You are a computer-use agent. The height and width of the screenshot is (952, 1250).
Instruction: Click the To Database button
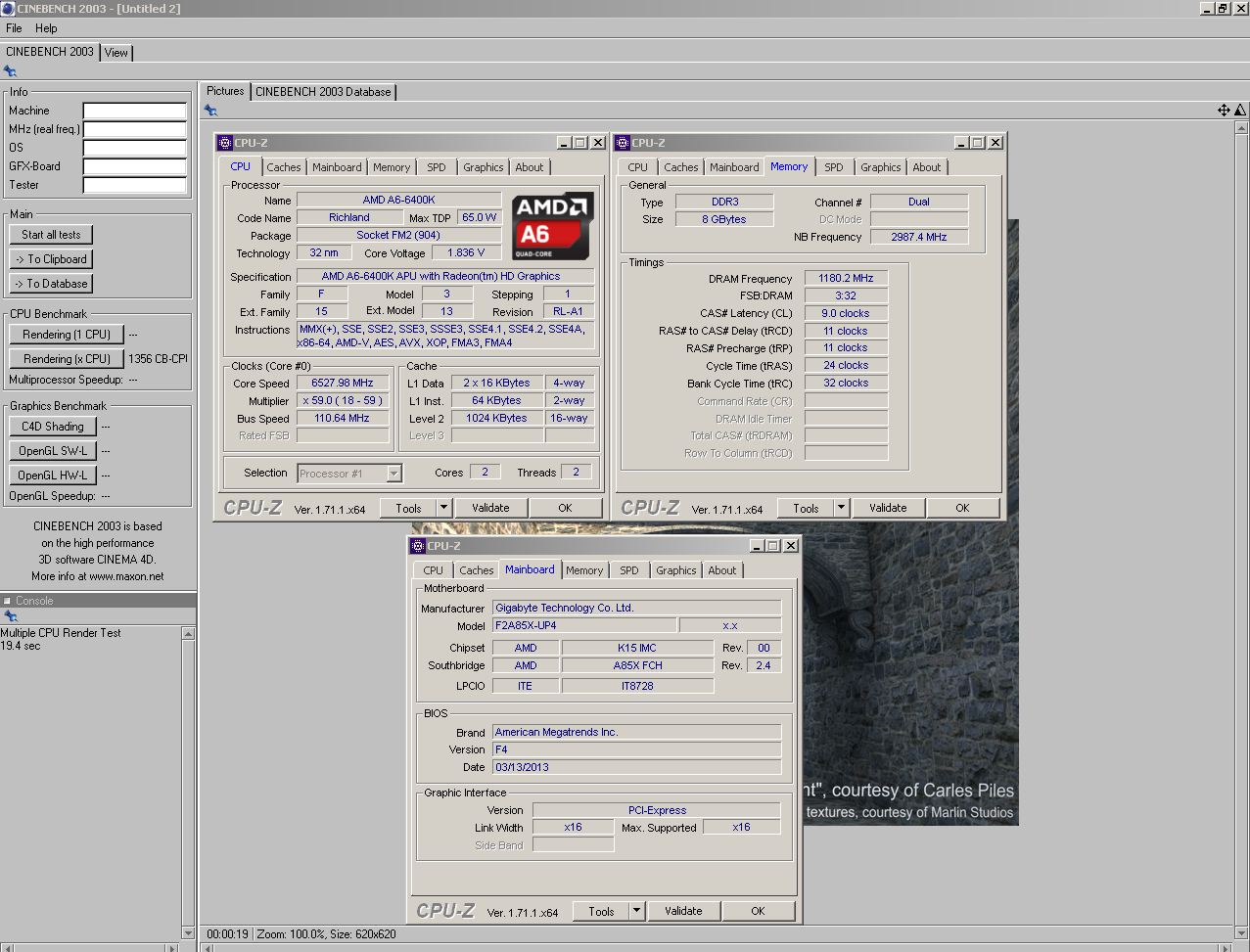(x=51, y=284)
